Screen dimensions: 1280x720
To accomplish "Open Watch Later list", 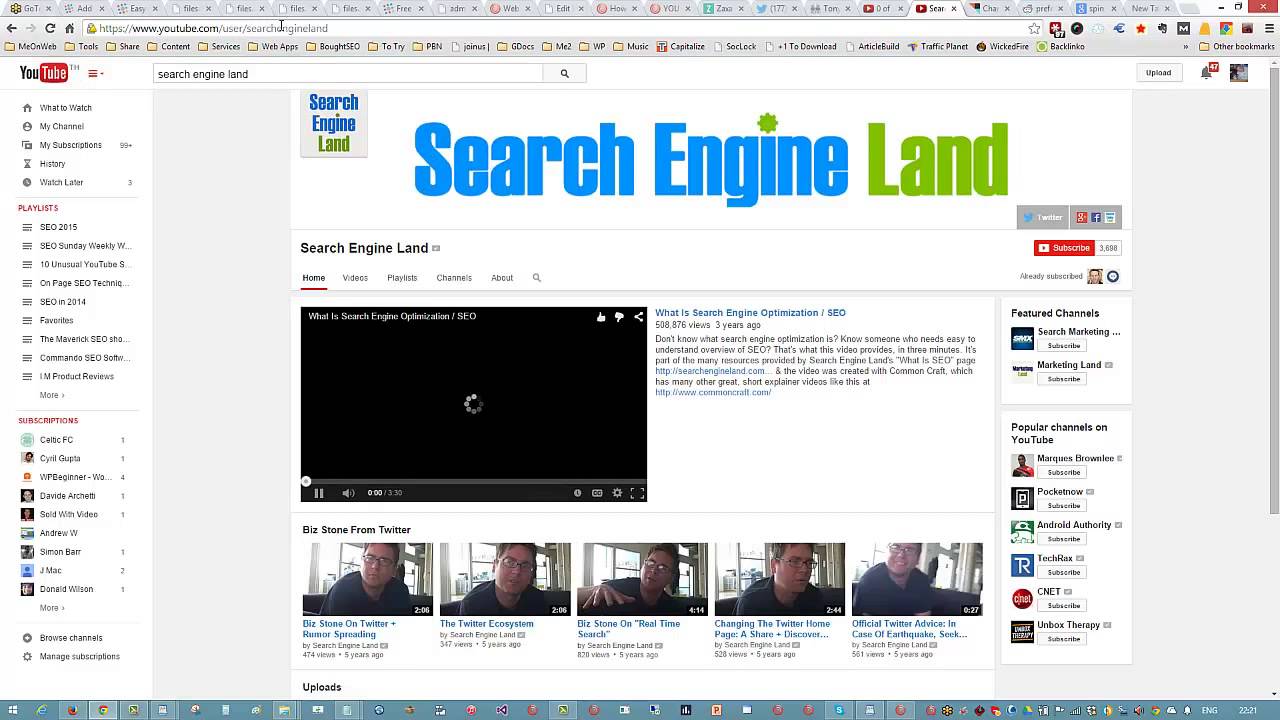I will tap(61, 182).
